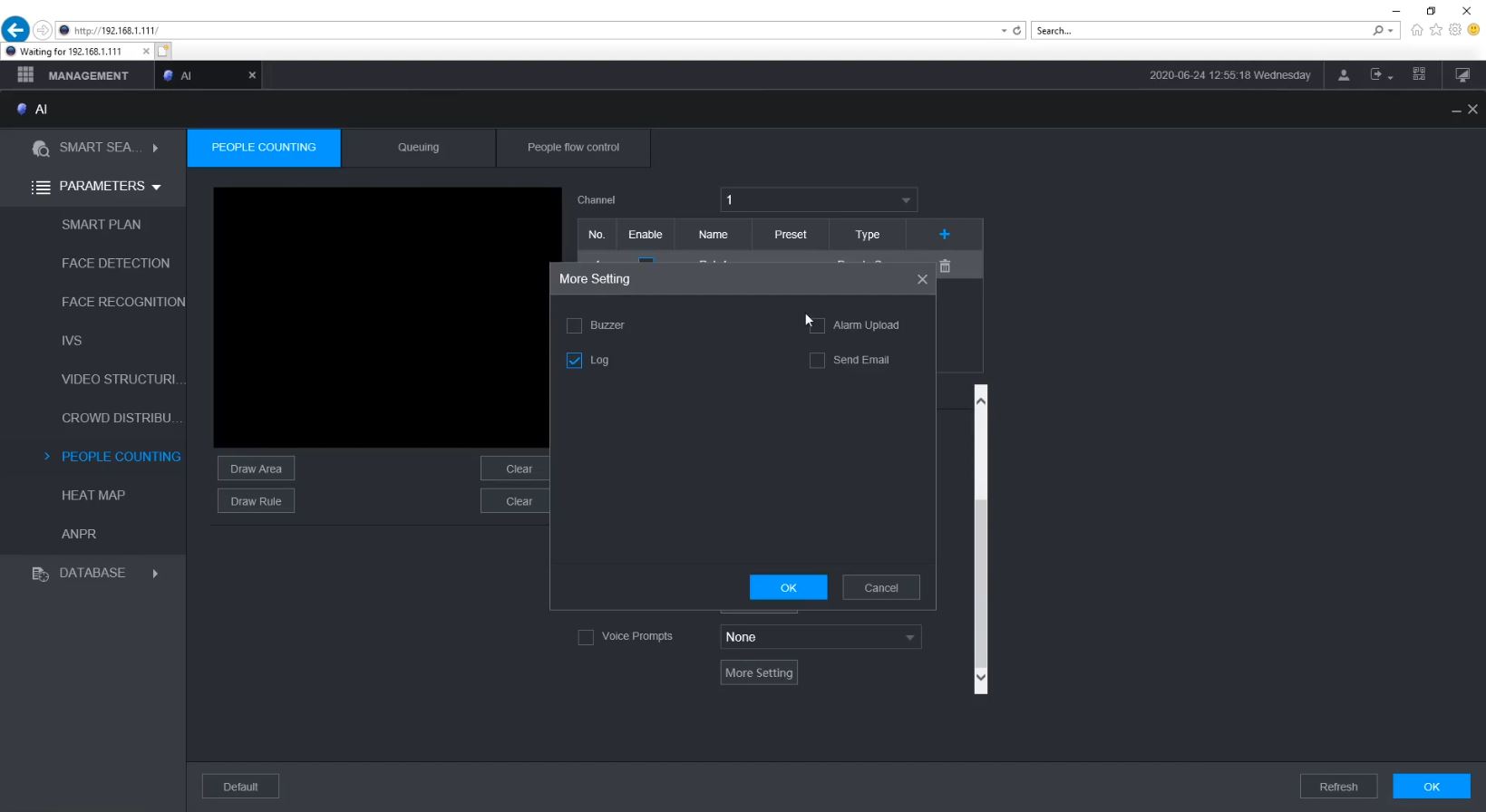Click the blue plus add rule icon

tap(944, 235)
